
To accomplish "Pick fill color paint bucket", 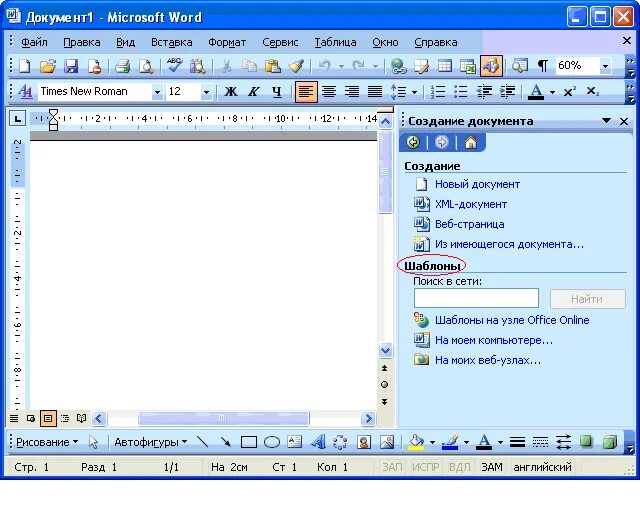I will click(x=416, y=442).
